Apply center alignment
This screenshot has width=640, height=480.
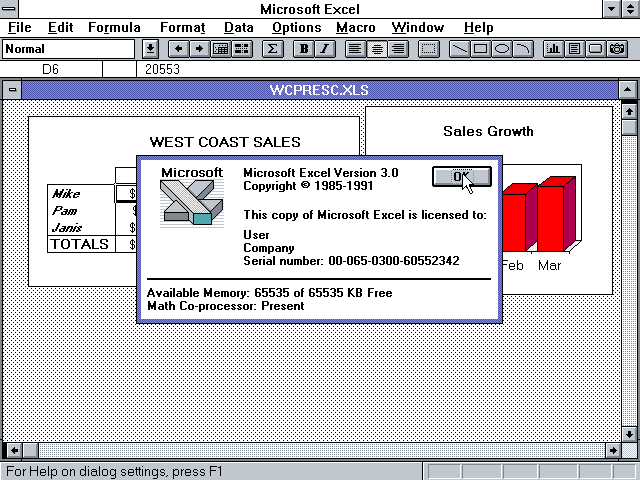[x=377, y=49]
